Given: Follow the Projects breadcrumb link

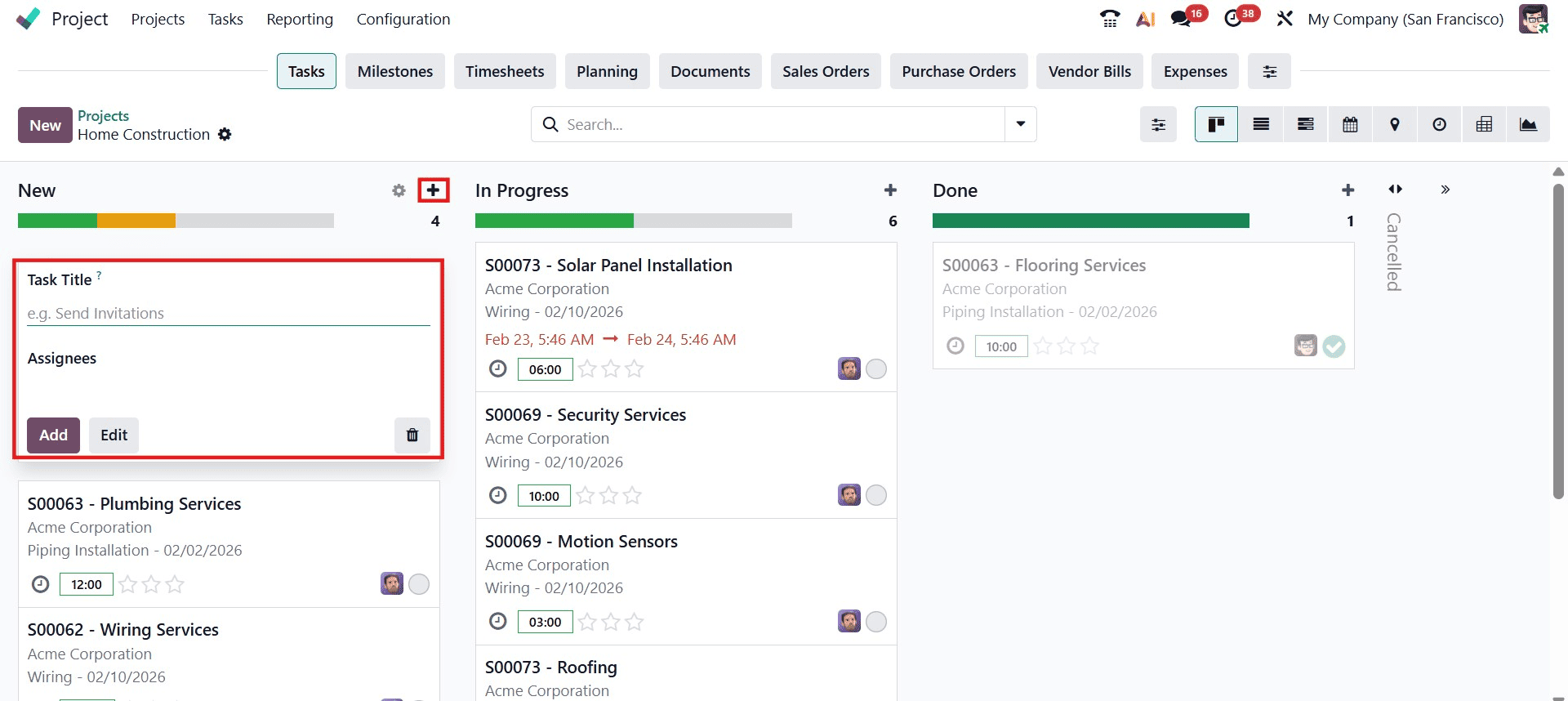Looking at the screenshot, I should click(x=103, y=115).
